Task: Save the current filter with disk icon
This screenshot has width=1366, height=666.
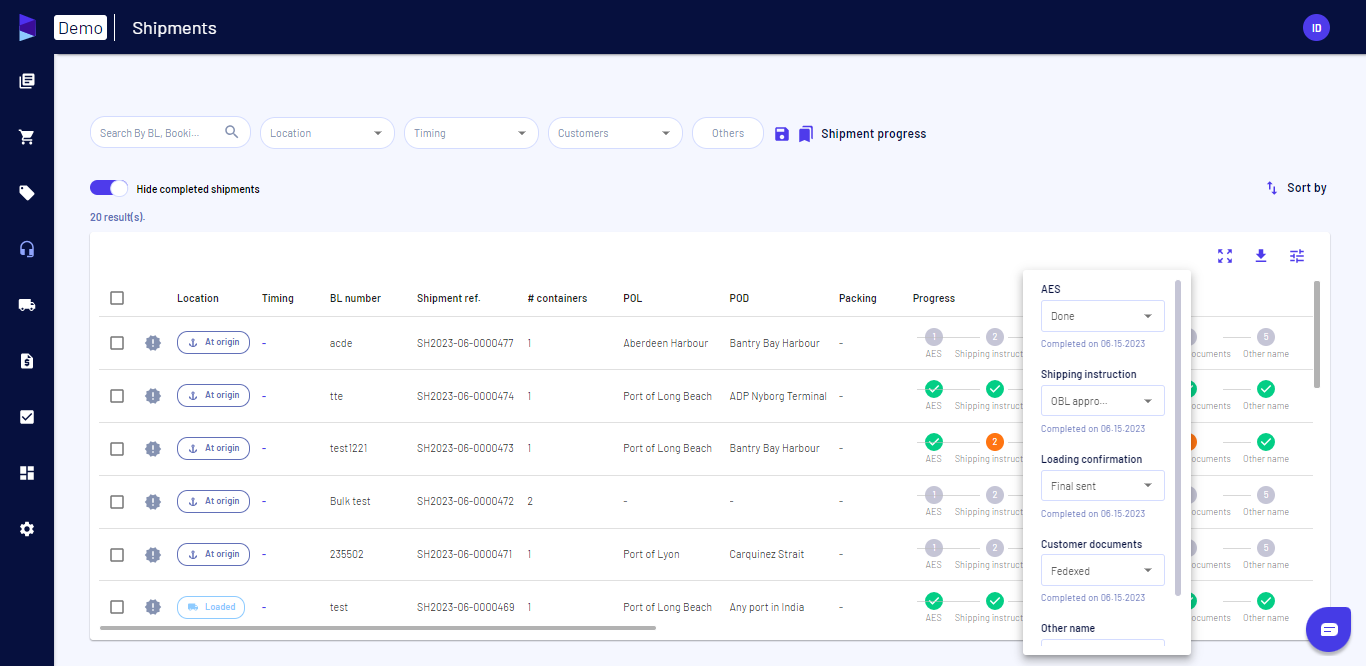Action: click(782, 134)
